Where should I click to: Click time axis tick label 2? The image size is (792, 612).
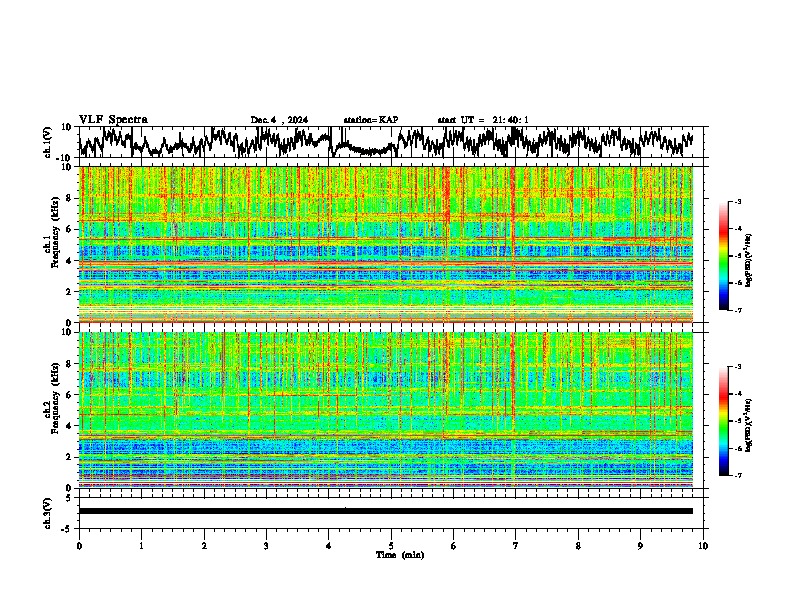click(204, 546)
